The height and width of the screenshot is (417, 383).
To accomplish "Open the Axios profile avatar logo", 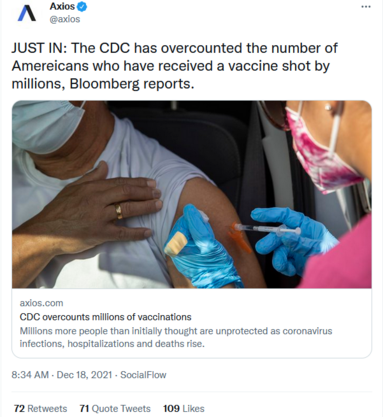I will click(x=27, y=14).
